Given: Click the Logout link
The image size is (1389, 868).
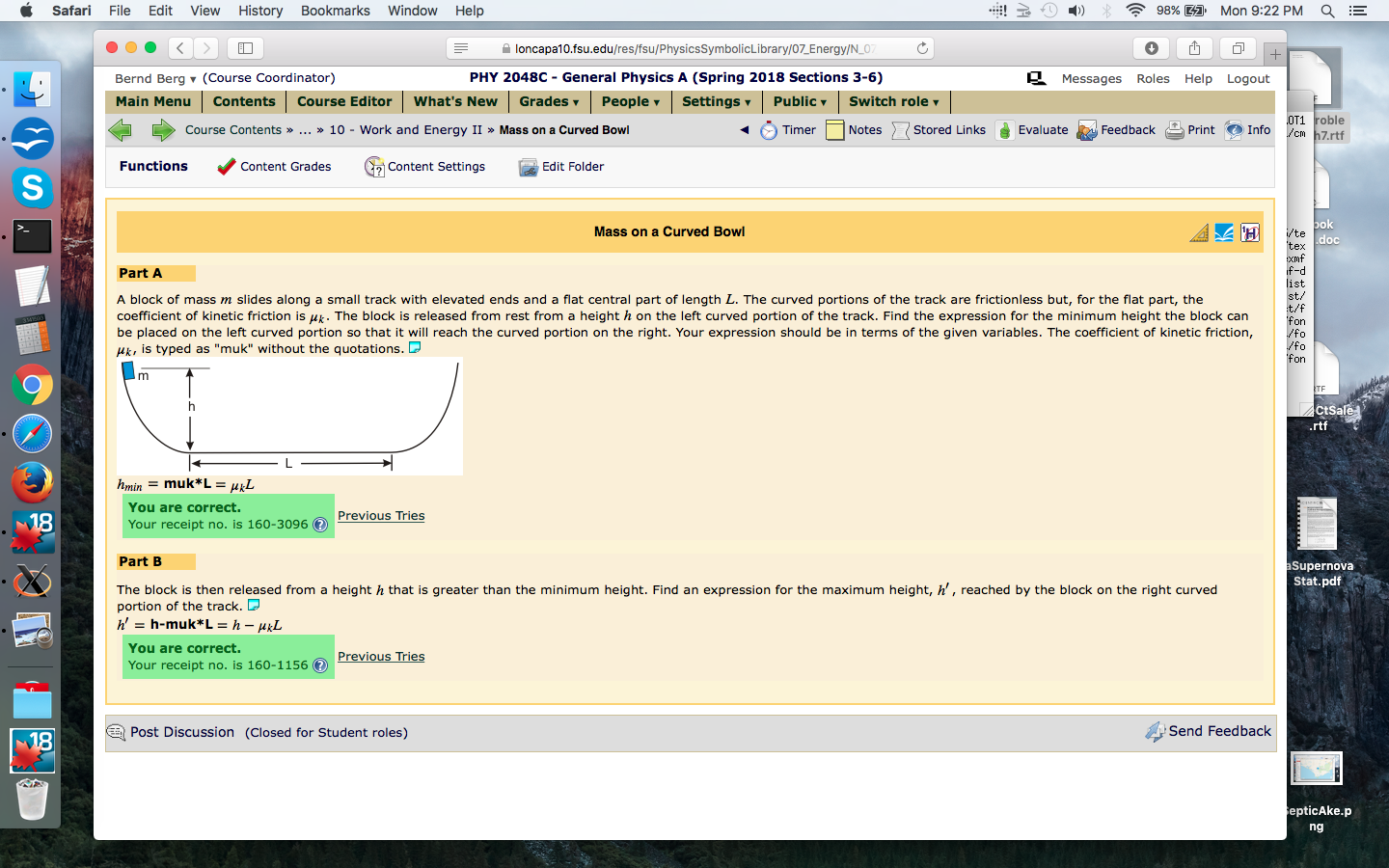Looking at the screenshot, I should tap(1248, 79).
